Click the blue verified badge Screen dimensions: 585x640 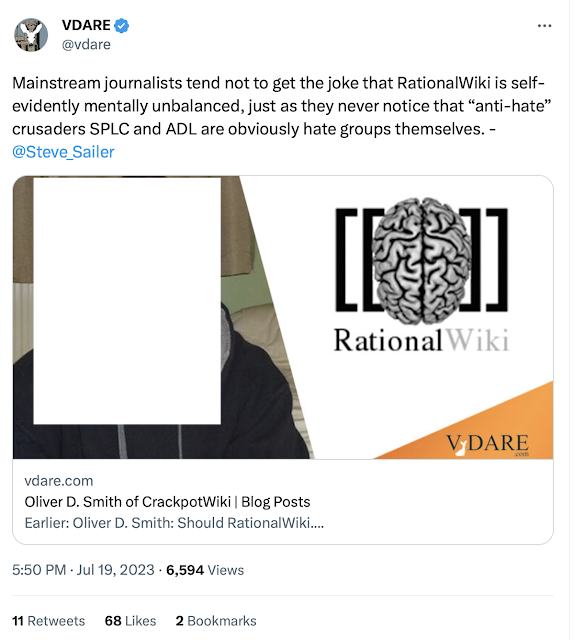(x=121, y=26)
